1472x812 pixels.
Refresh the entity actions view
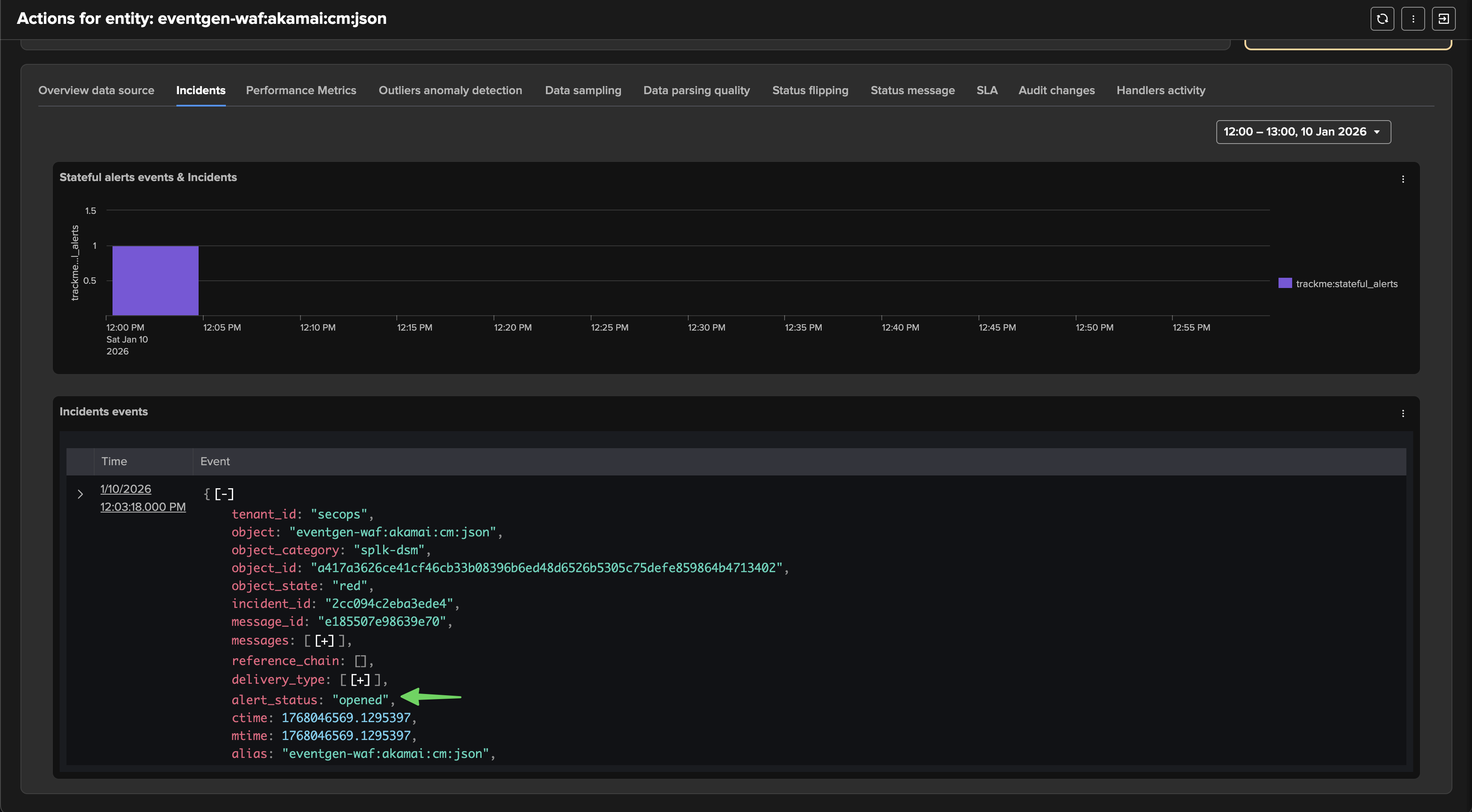[x=1382, y=18]
